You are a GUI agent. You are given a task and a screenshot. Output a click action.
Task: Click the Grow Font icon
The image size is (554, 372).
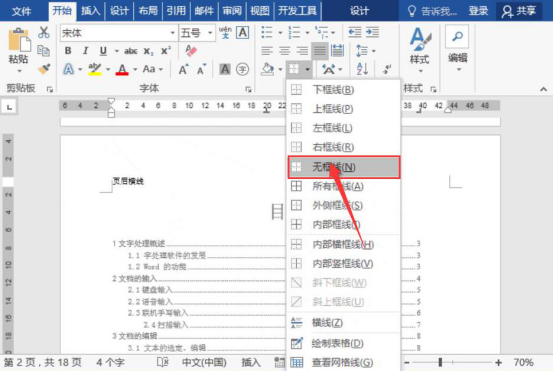tap(183, 69)
